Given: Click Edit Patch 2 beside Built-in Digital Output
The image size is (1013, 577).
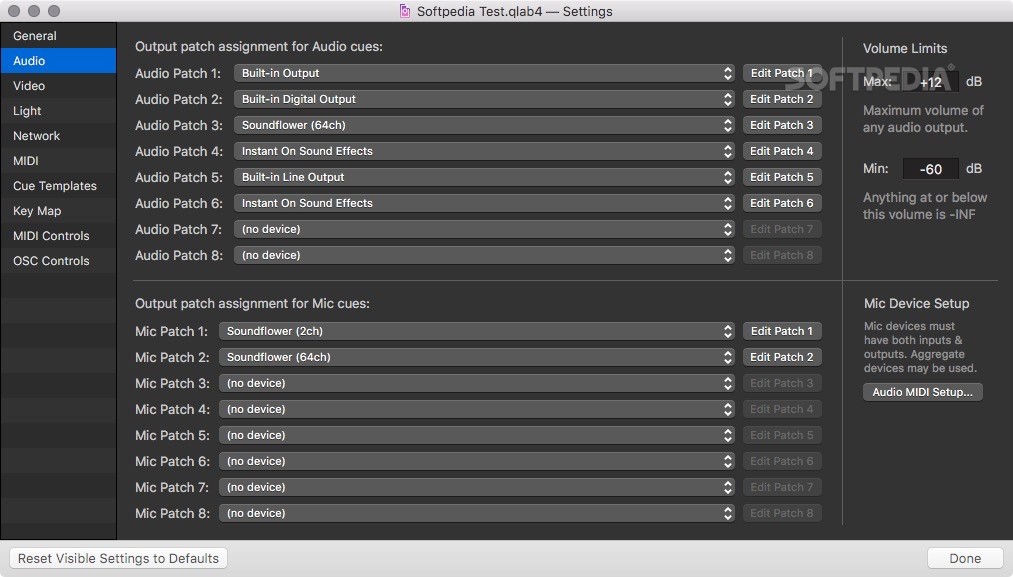Looking at the screenshot, I should tap(782, 99).
